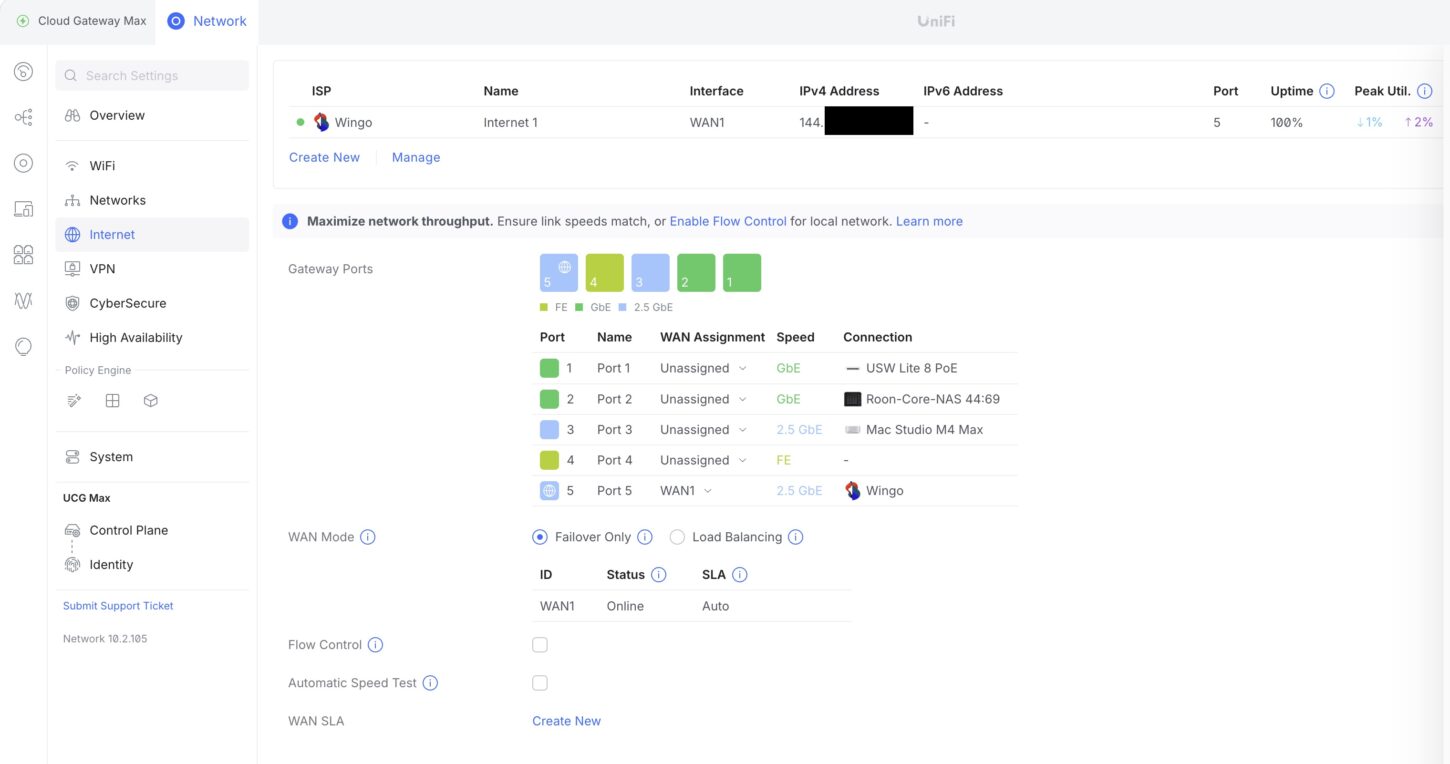
Task: Click the Policy Engine cube icon
Action: [x=151, y=401]
